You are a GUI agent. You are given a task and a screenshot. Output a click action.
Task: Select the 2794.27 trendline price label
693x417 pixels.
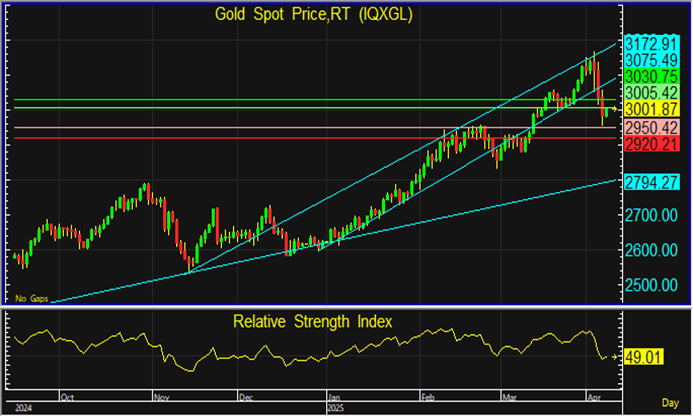coord(651,181)
